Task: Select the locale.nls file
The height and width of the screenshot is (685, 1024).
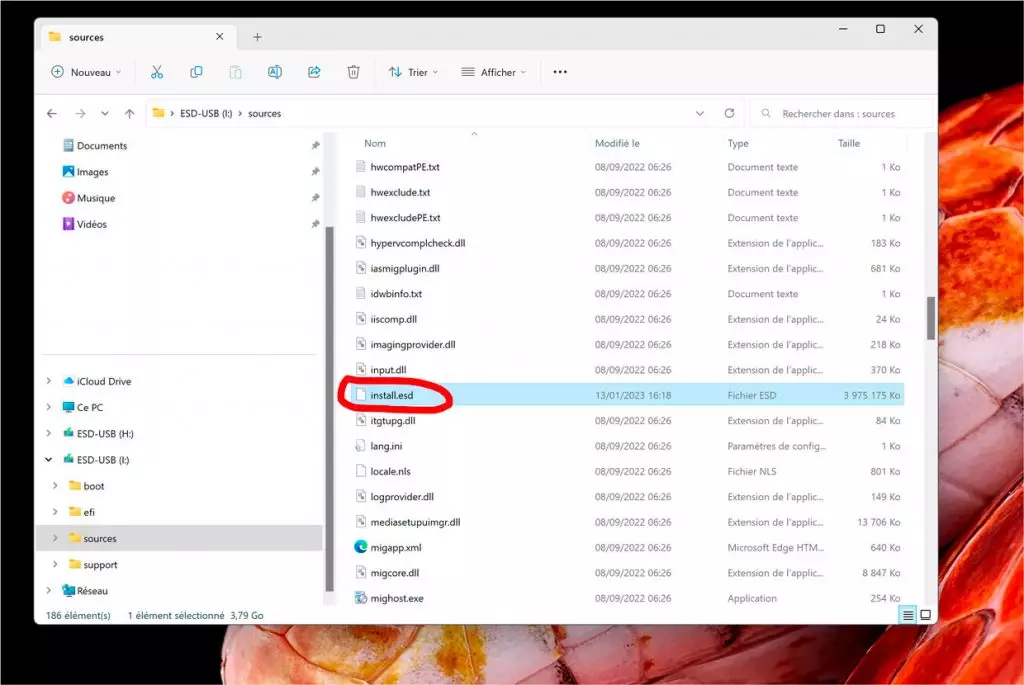Action: [x=628, y=471]
